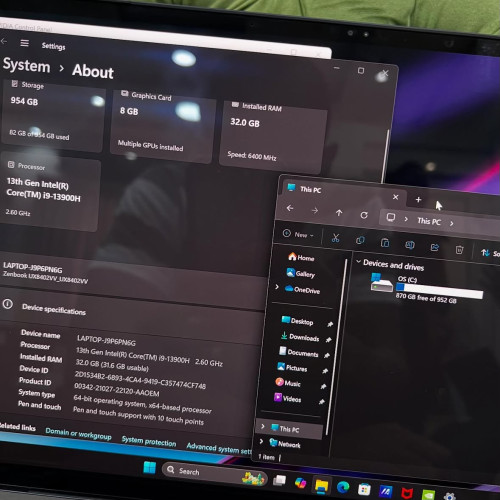The height and width of the screenshot is (500, 500).
Task: Refresh the This PC view
Action: (x=364, y=215)
